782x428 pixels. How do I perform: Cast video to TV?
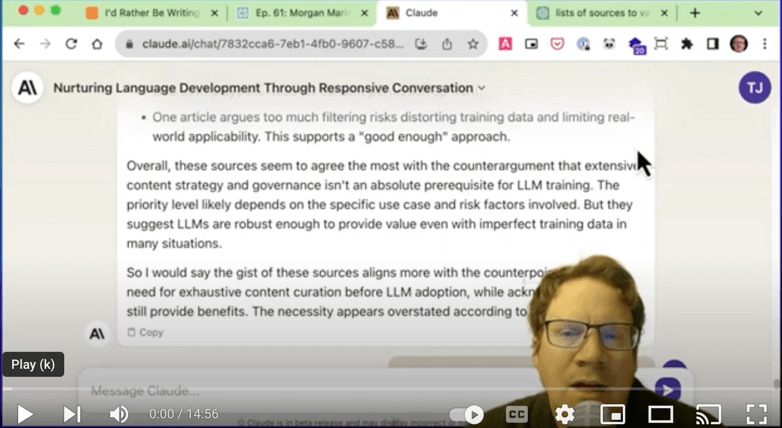[x=708, y=413]
